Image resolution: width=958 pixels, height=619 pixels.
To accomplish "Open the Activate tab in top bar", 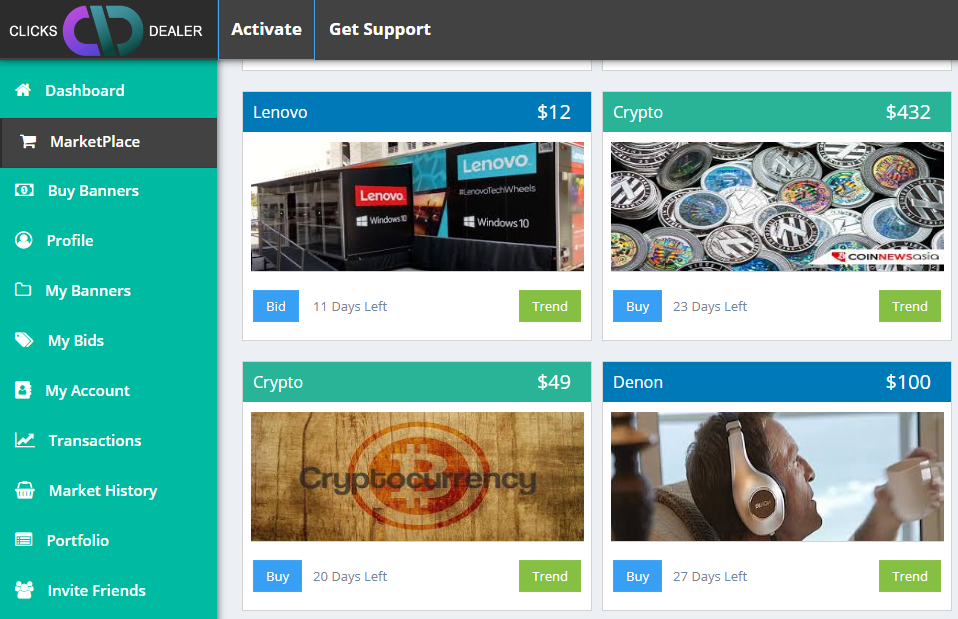I will (266, 29).
